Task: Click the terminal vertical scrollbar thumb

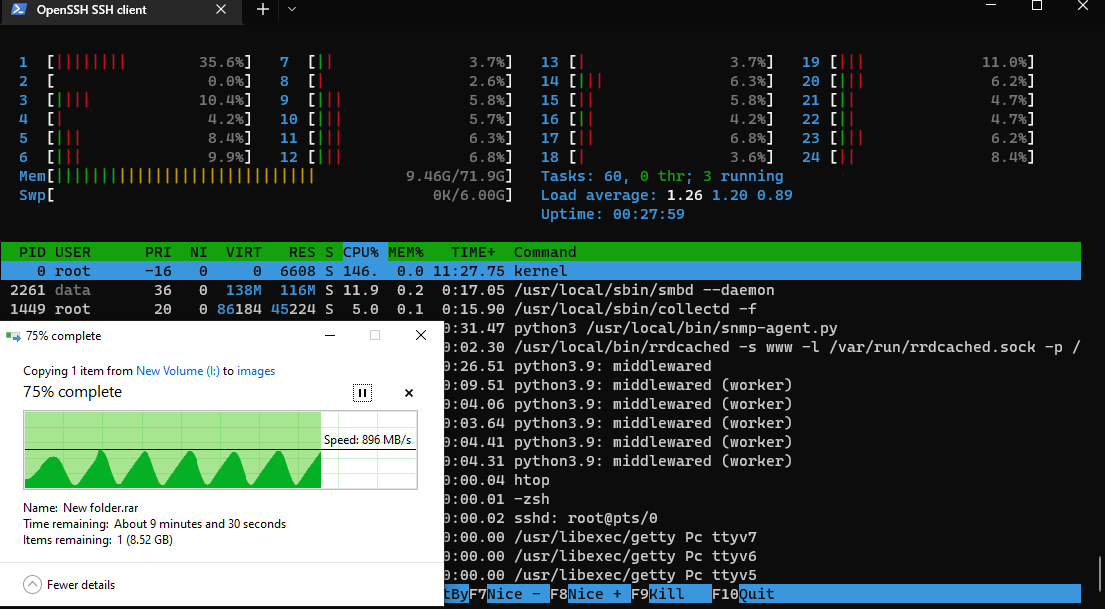Action: (x=1100, y=575)
